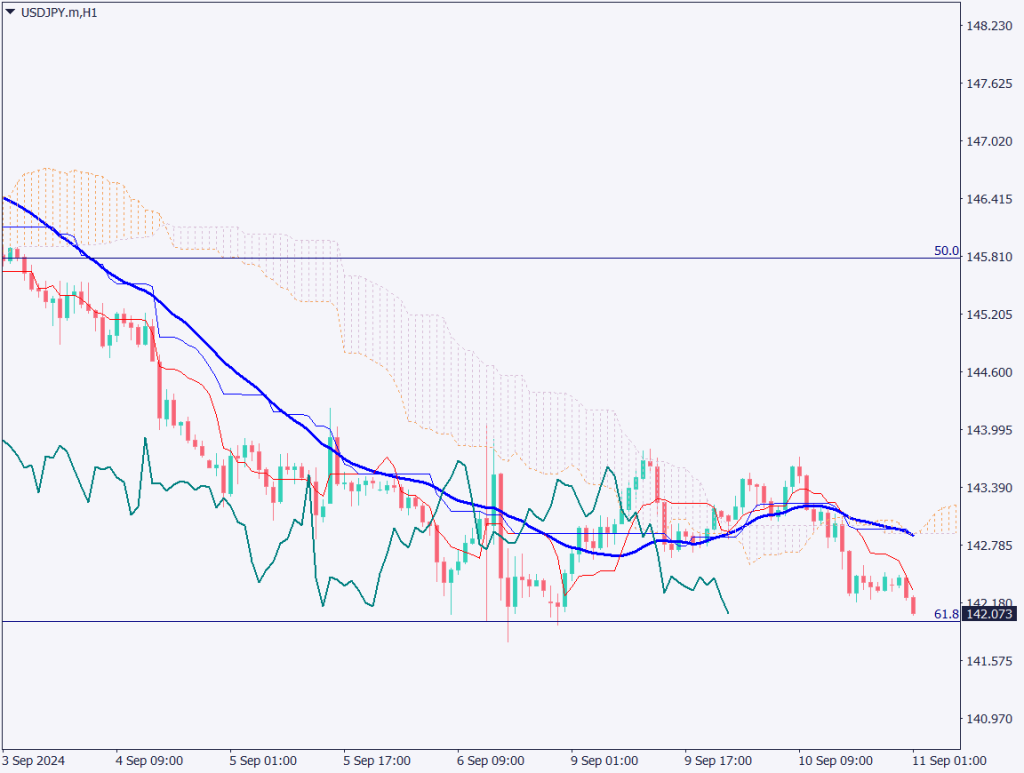Image resolution: width=1024 pixels, height=773 pixels.
Task: Click the 145.205 price axis label
Action: (x=990, y=315)
